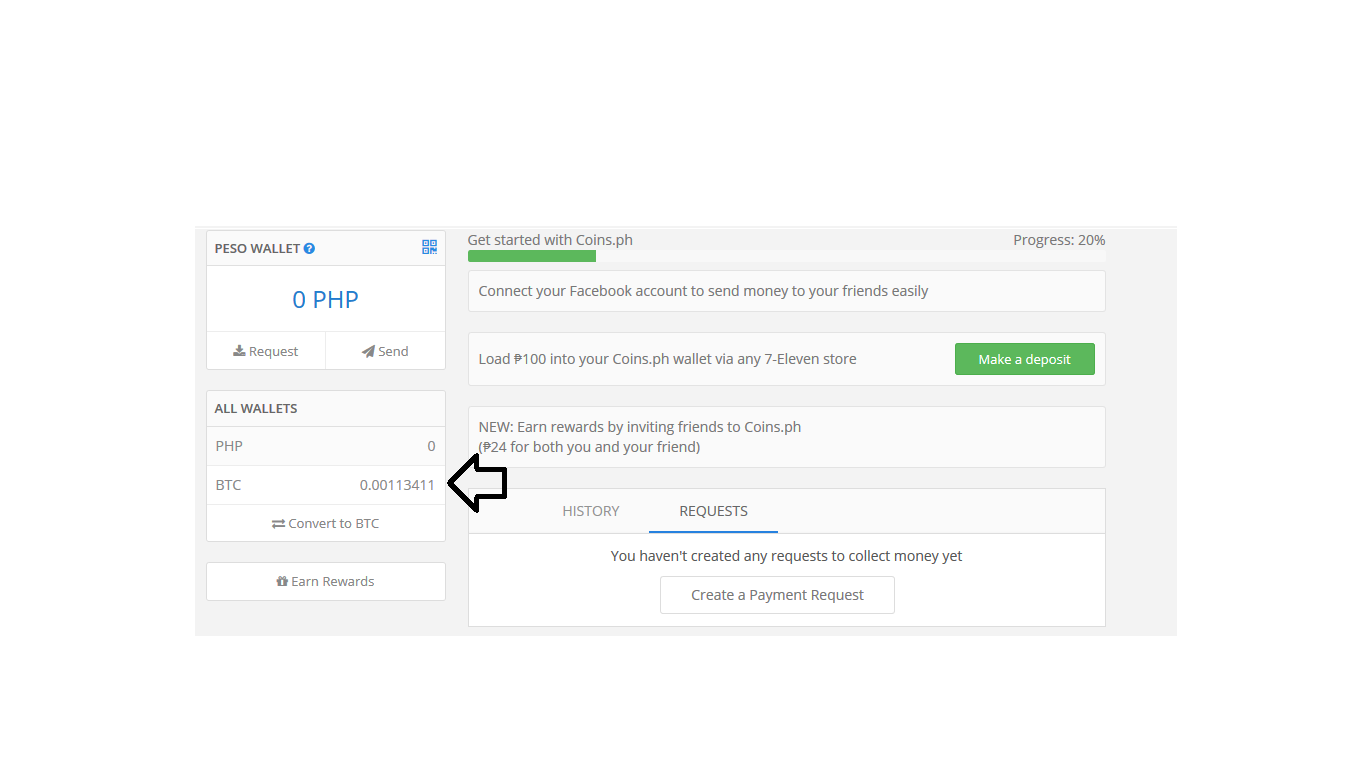Click Create a Payment Request
This screenshot has width=1366, height=768.
coord(777,595)
